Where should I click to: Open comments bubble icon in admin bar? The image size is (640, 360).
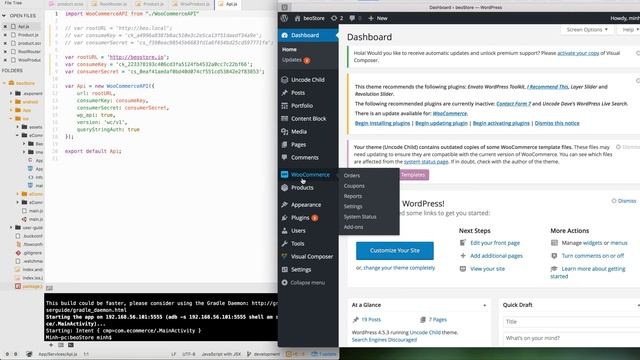pos(352,18)
